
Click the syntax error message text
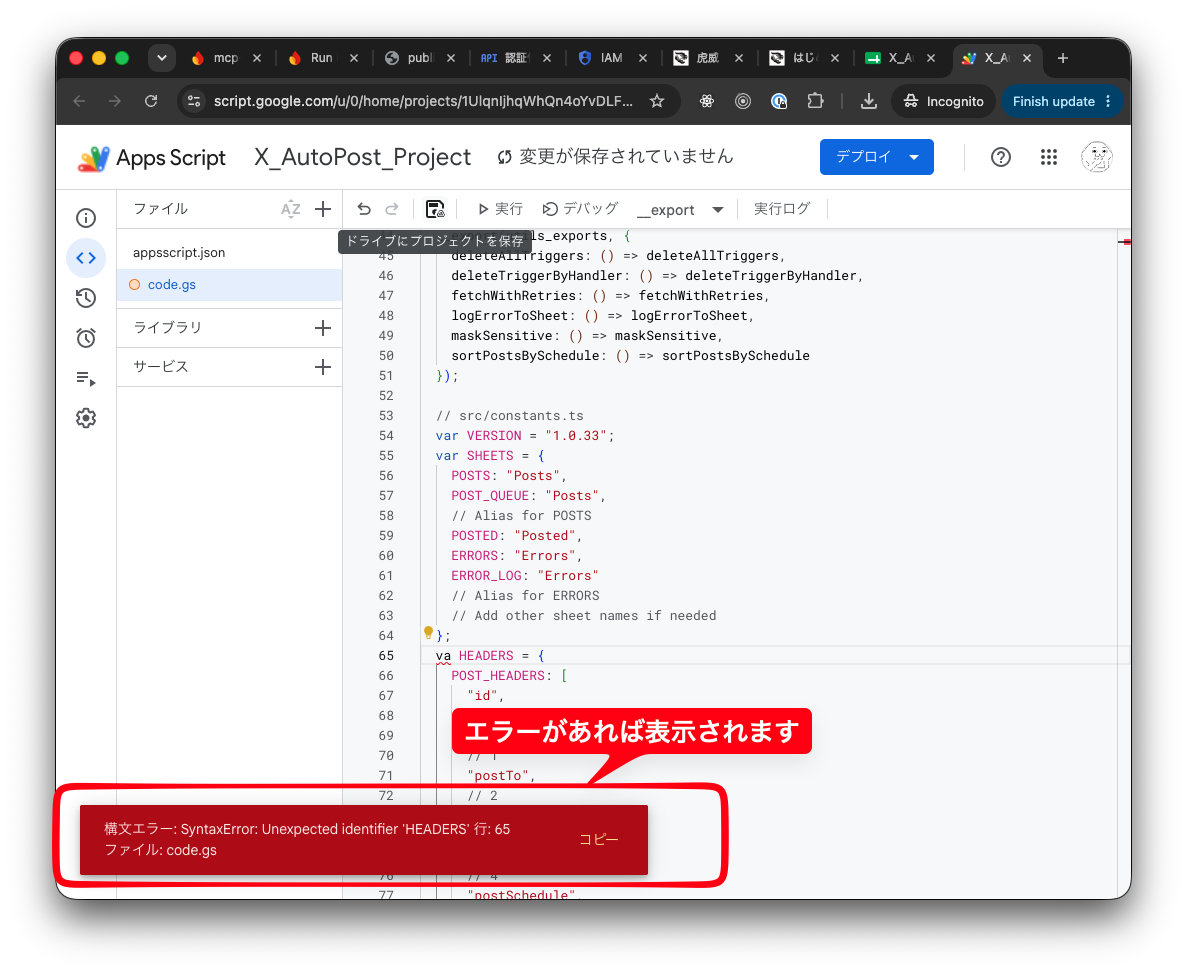coord(307,840)
